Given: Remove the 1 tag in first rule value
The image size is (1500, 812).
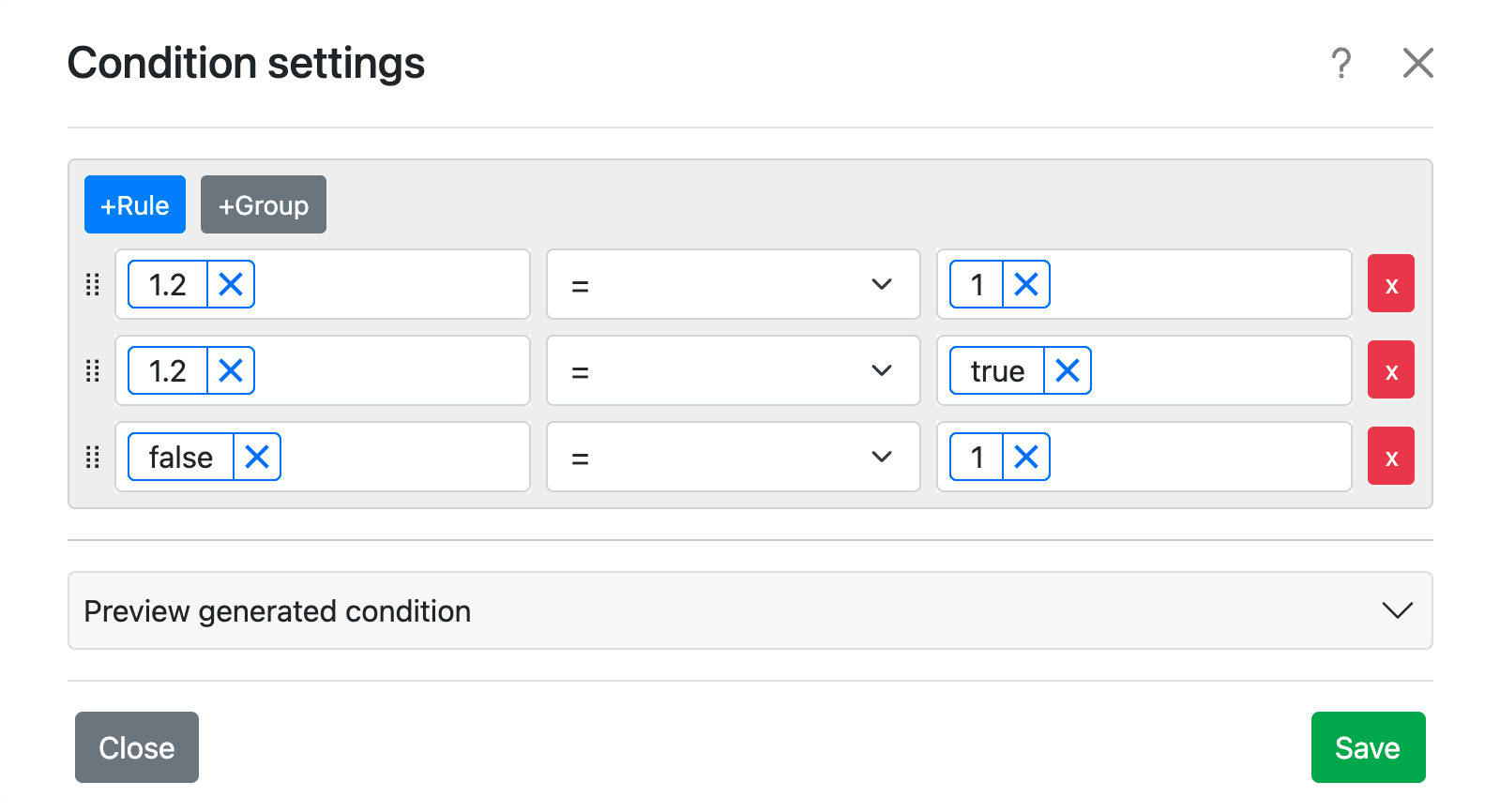Looking at the screenshot, I should coord(1026,284).
